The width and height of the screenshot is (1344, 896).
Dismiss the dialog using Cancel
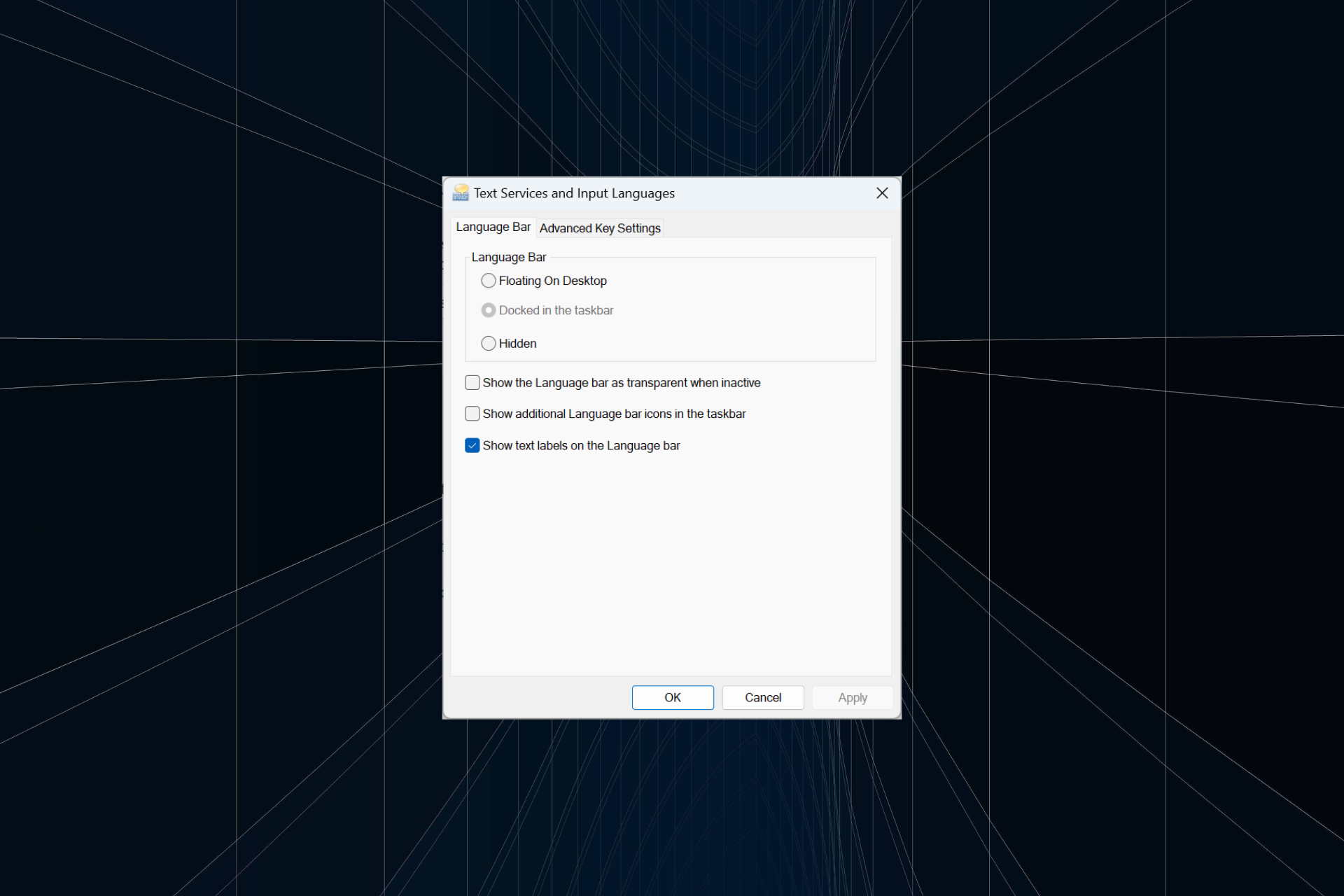[x=762, y=697]
